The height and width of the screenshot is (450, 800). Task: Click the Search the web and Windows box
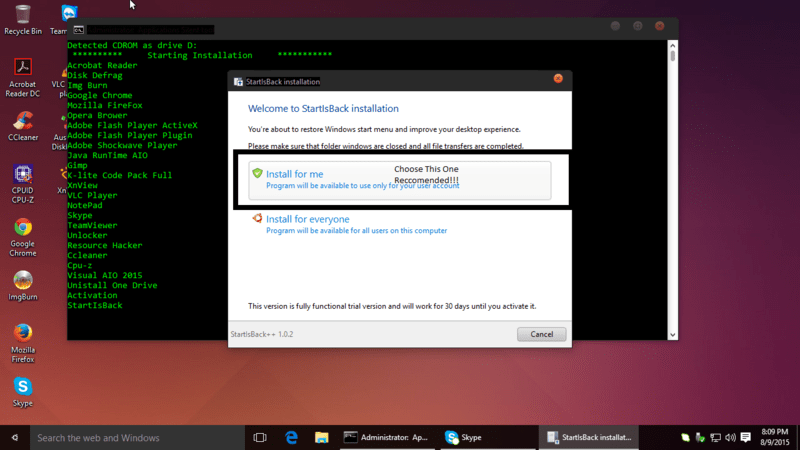[x=138, y=437]
